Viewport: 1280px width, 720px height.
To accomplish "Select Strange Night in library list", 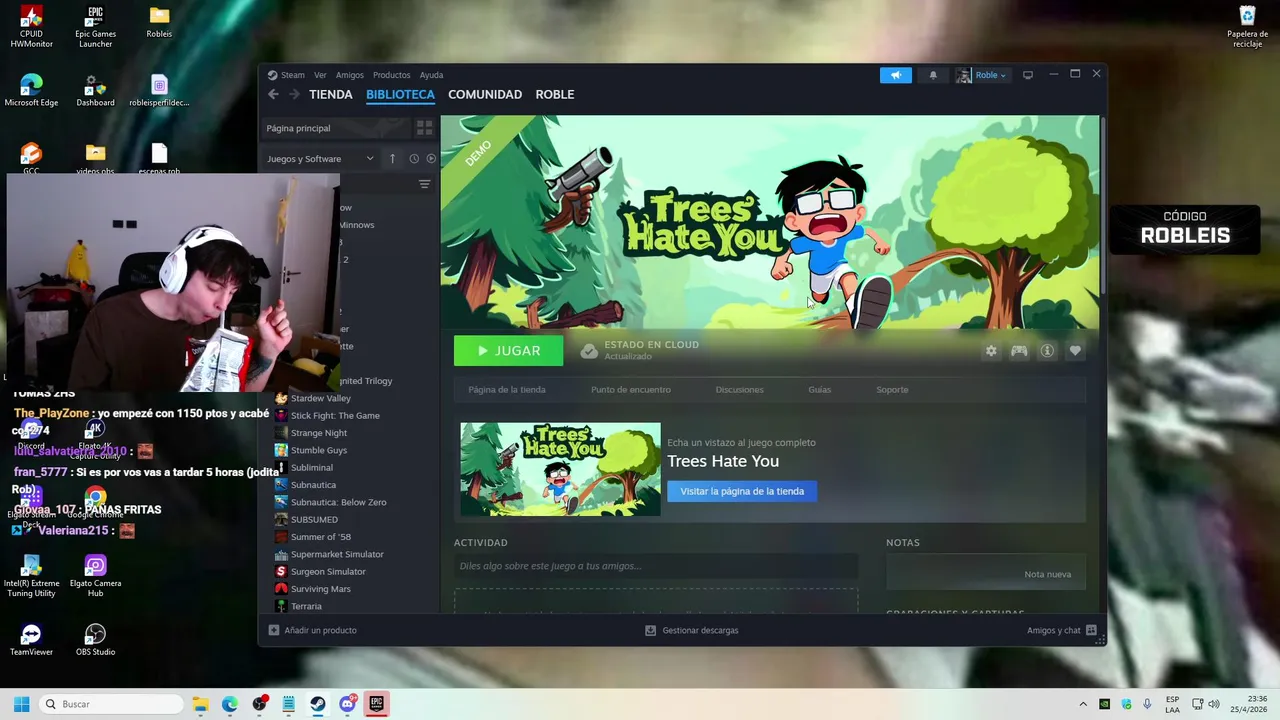I will coord(319,433).
